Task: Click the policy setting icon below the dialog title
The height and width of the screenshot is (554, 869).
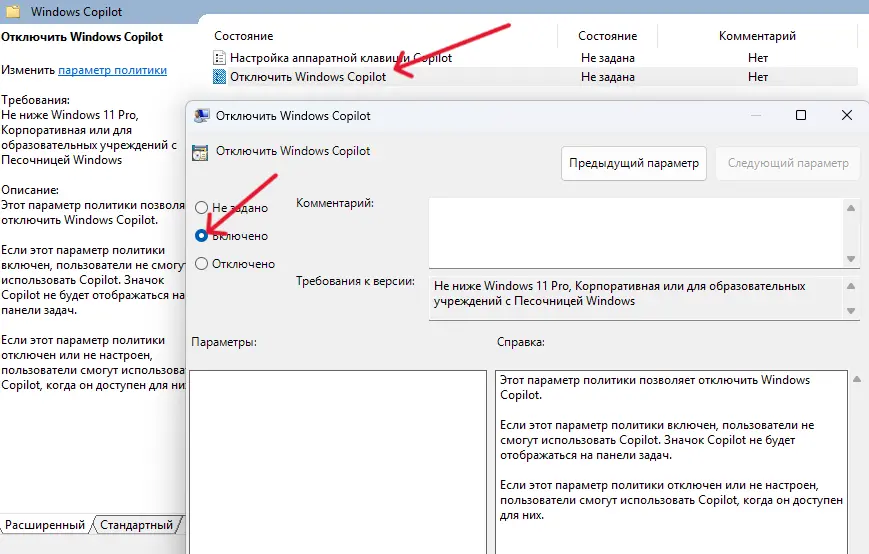Action: point(200,152)
